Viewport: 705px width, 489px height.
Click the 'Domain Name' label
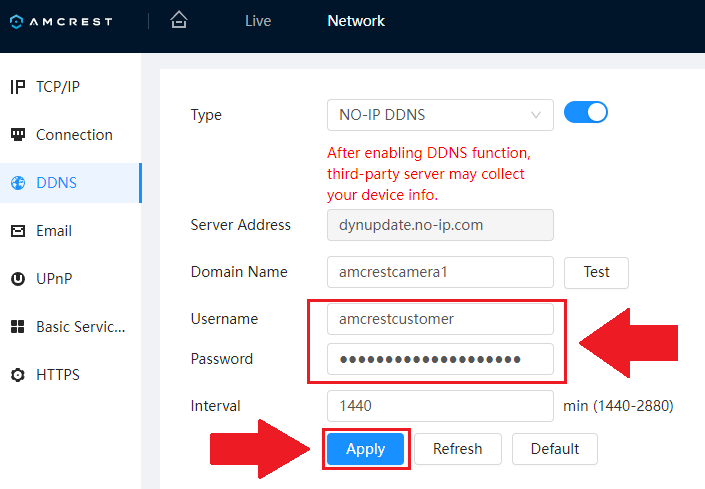click(x=239, y=272)
